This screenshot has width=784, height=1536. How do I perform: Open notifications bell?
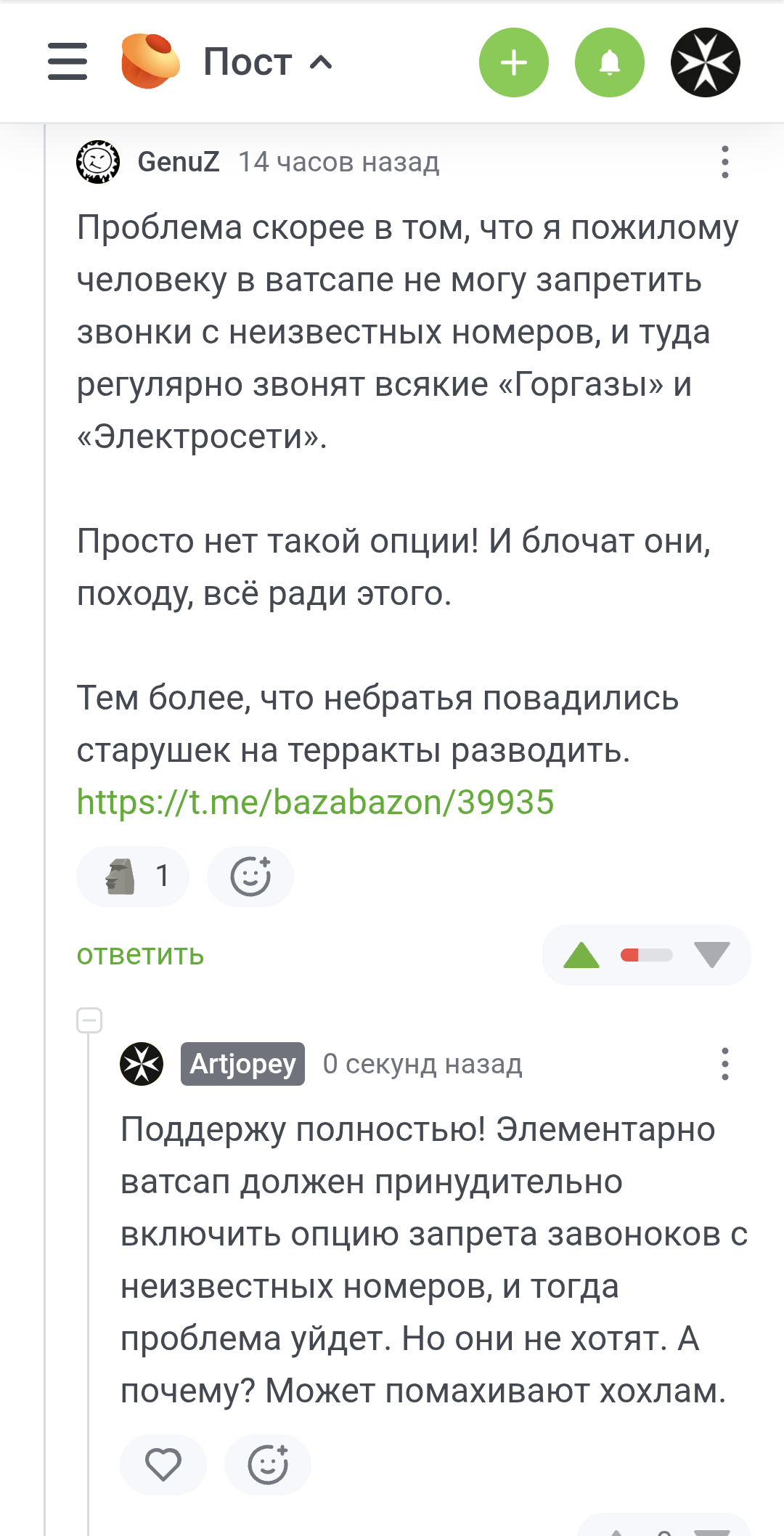pyautogui.click(x=609, y=62)
